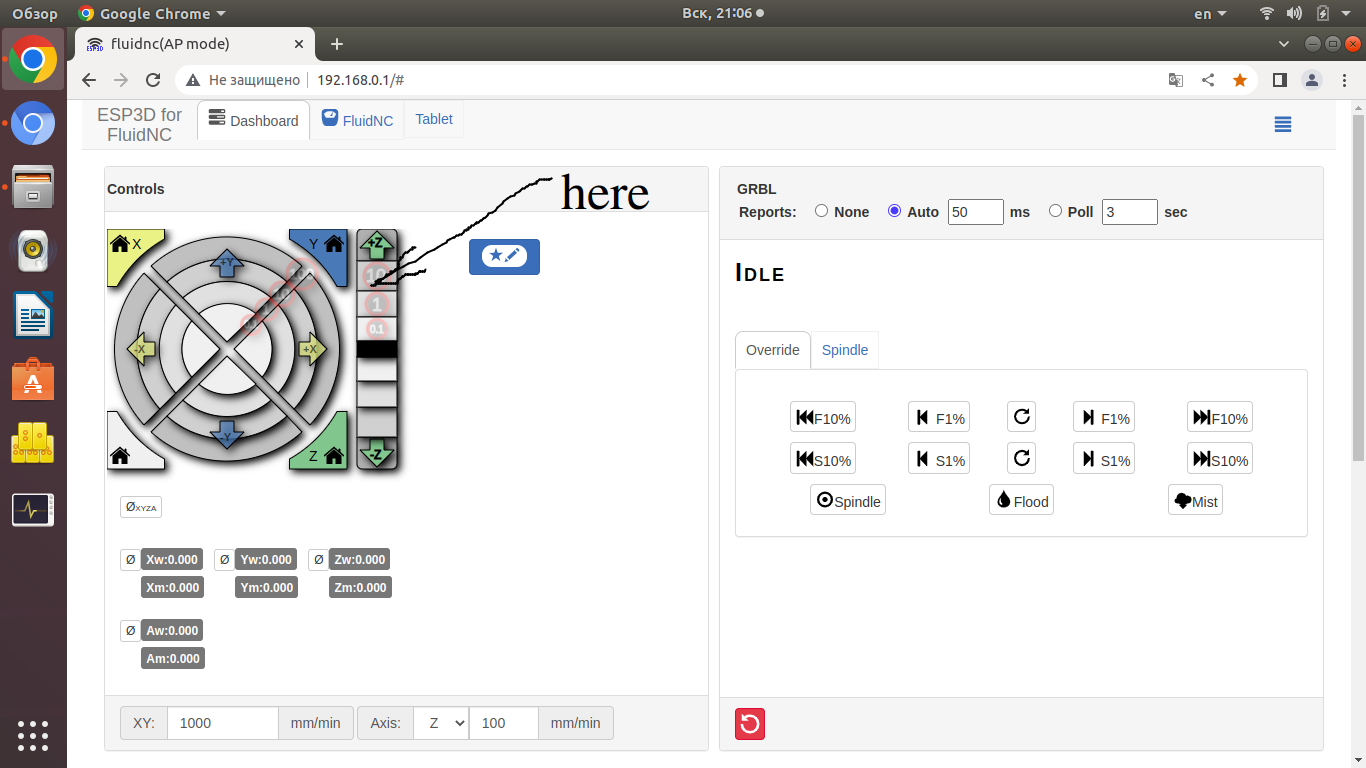Click the F10% feed increase button
1366x768 pixels.
click(1219, 417)
